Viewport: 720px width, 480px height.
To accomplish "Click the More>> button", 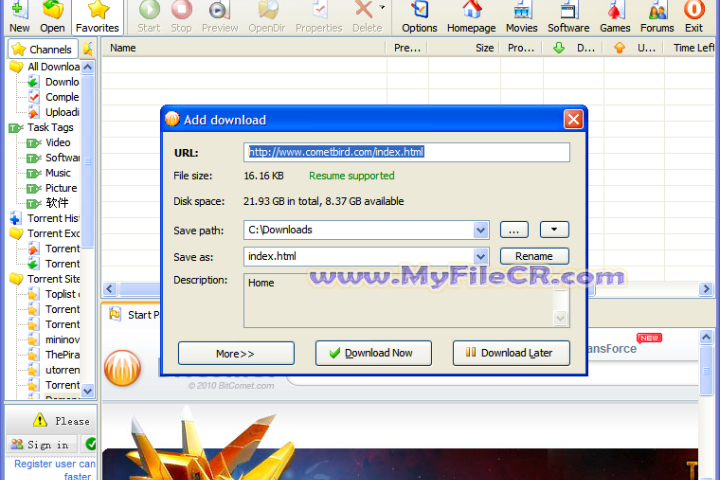I will point(236,353).
